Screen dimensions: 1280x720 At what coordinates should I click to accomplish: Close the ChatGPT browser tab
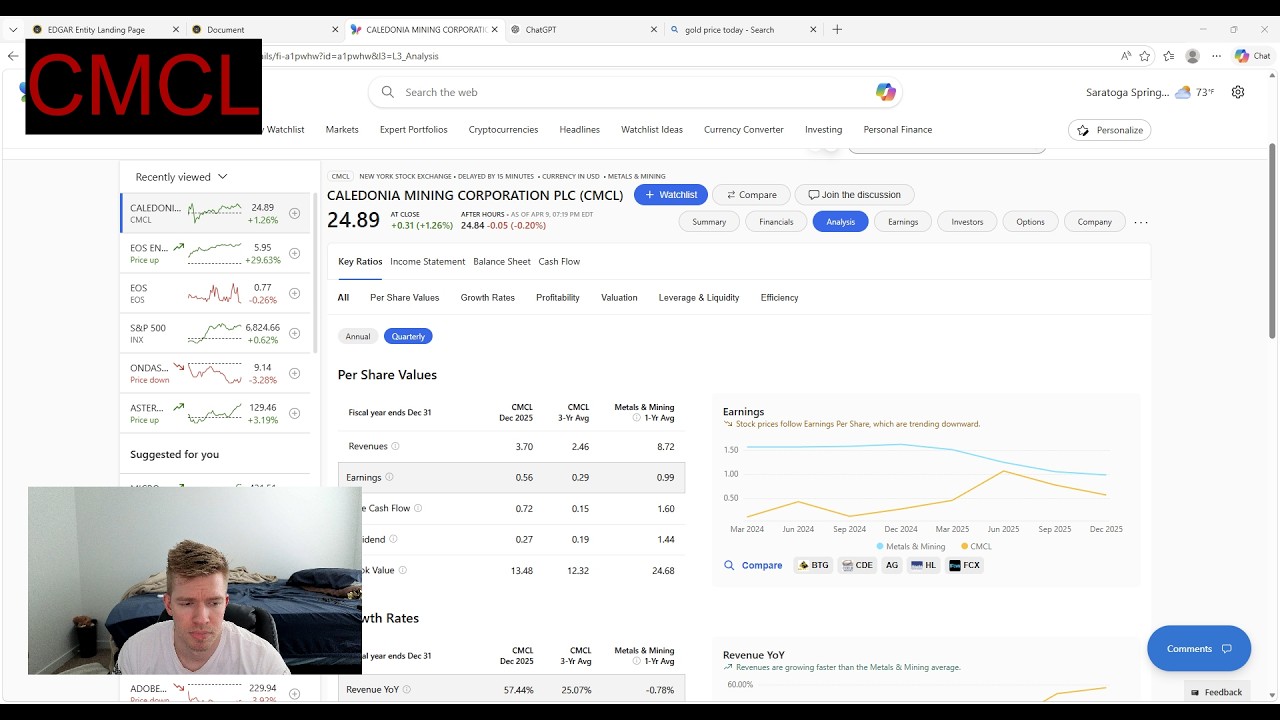click(x=654, y=29)
